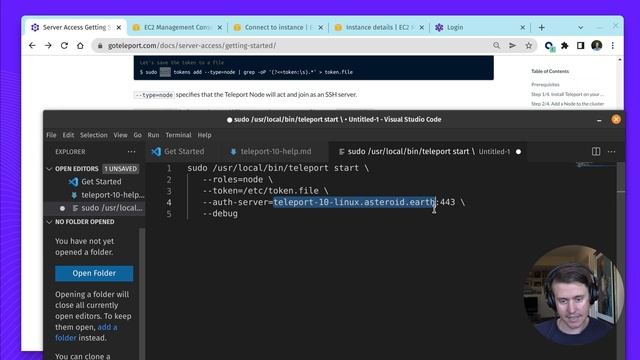Open VS Code Terminal menu
This screenshot has width=640, height=360.
point(178,135)
